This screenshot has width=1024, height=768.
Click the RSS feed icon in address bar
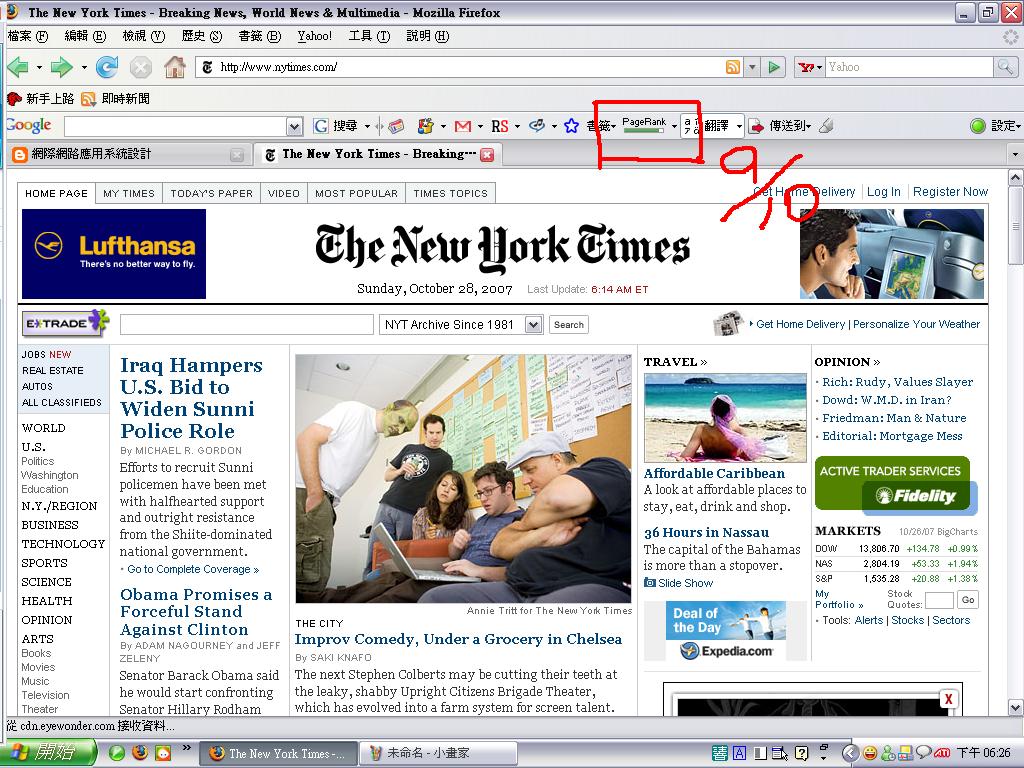[x=733, y=67]
